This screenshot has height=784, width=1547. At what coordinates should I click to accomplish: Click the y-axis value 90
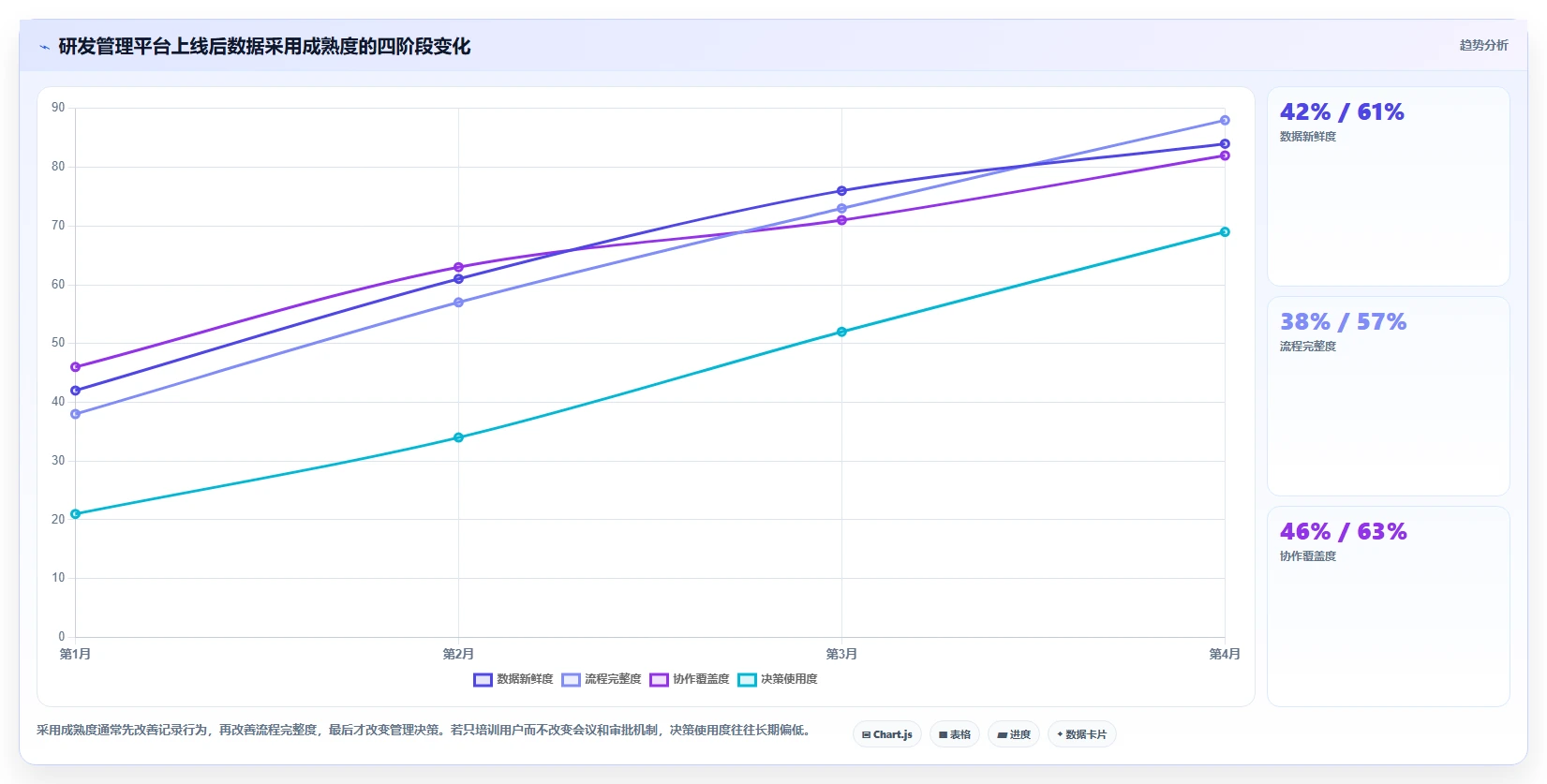(59, 108)
